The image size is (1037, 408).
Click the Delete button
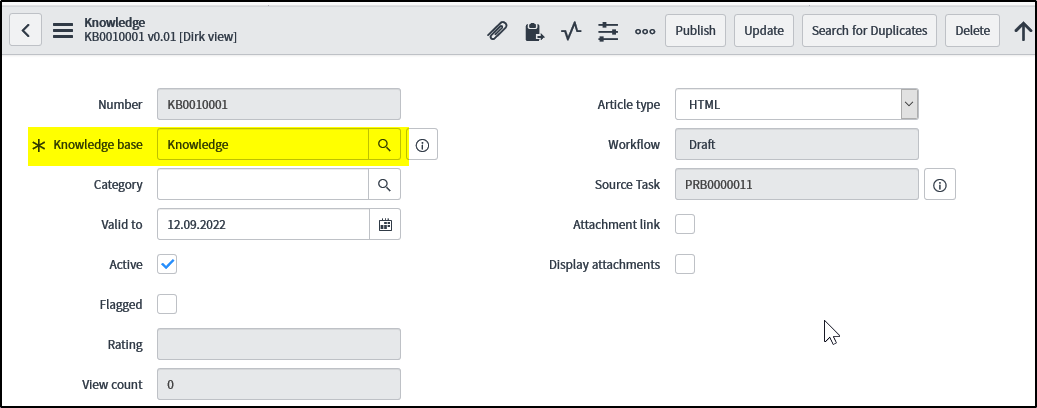coord(972,30)
